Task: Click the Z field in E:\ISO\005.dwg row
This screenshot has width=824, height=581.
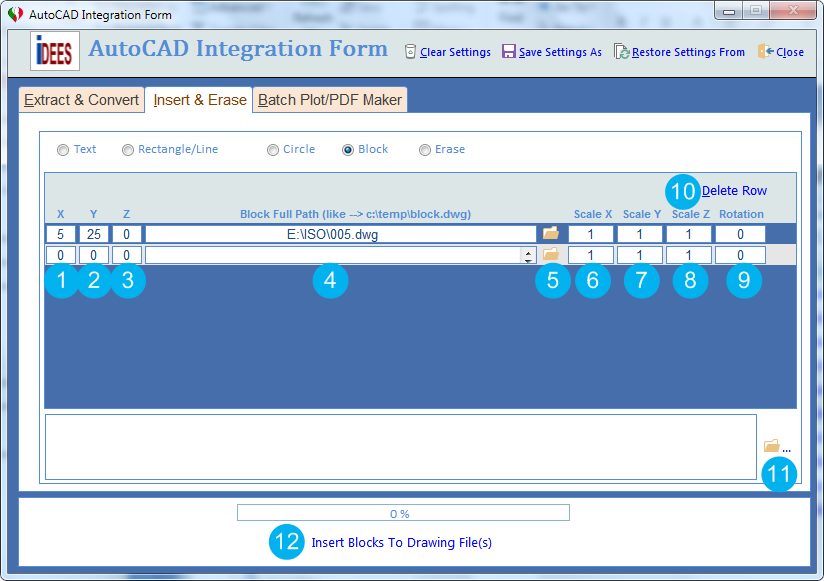Action: click(127, 234)
